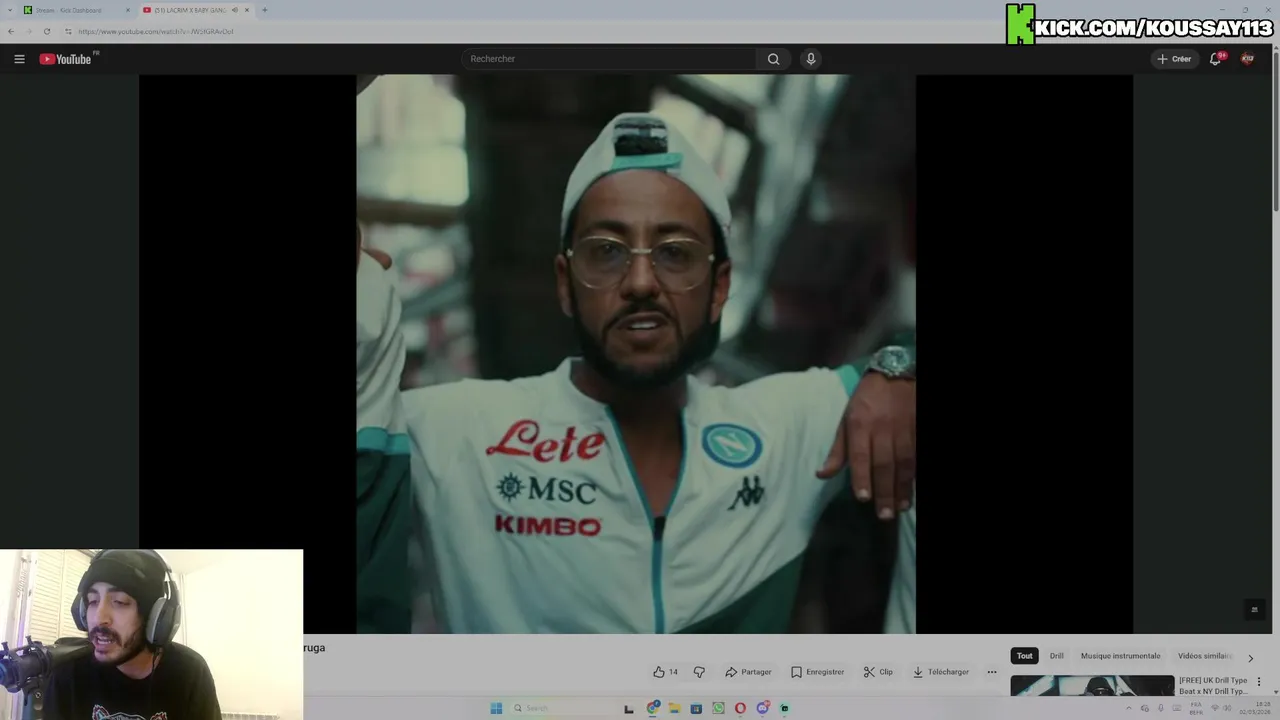Image resolution: width=1280 pixels, height=720 pixels.
Task: Open the YouTube notifications bell
Action: [x=1216, y=59]
